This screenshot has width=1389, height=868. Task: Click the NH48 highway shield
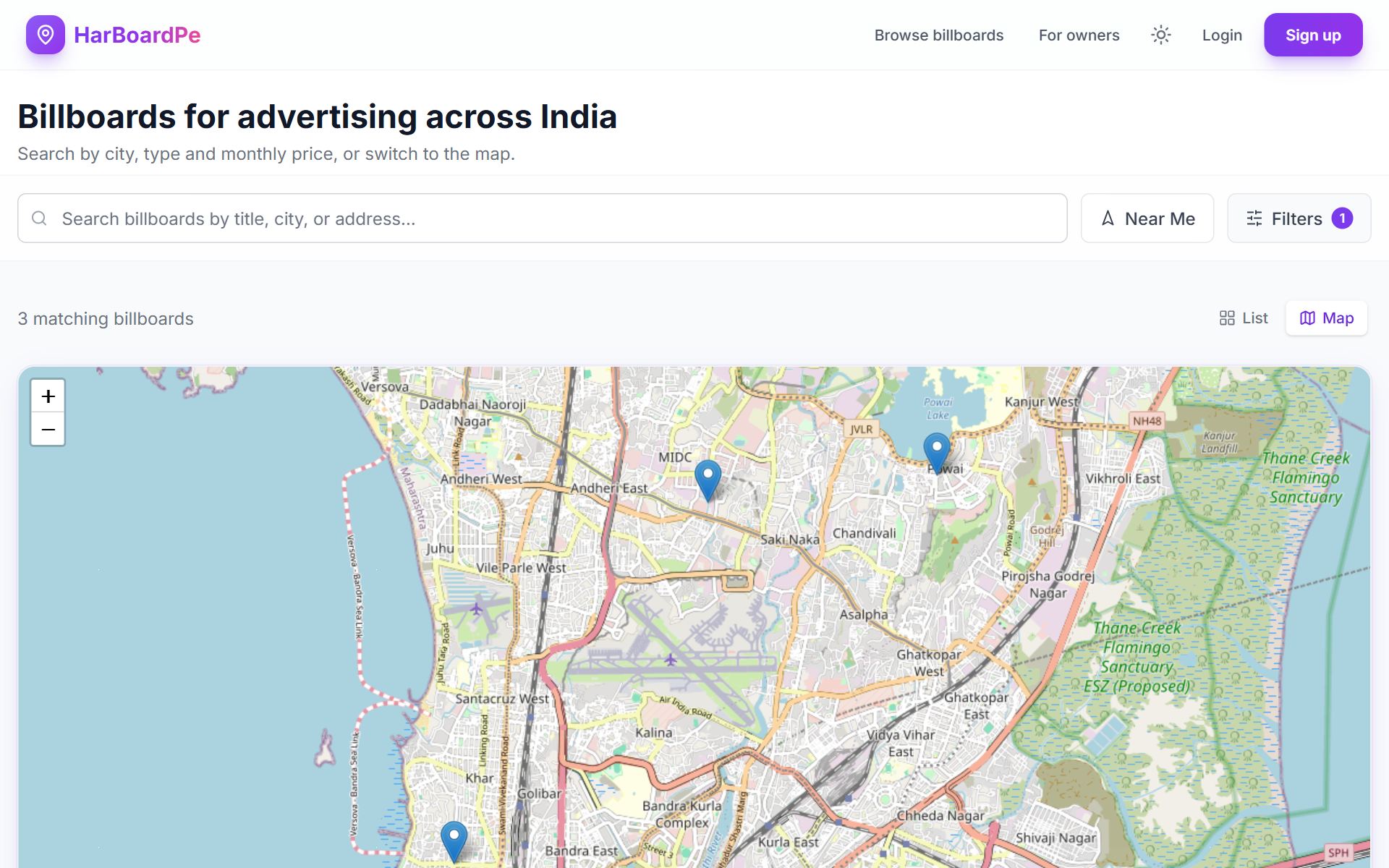(x=1147, y=421)
